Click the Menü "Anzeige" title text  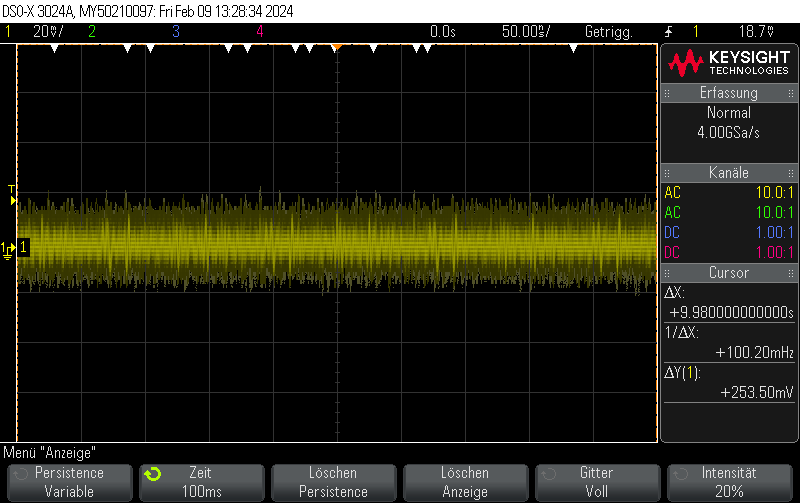pyautogui.click(x=49, y=453)
